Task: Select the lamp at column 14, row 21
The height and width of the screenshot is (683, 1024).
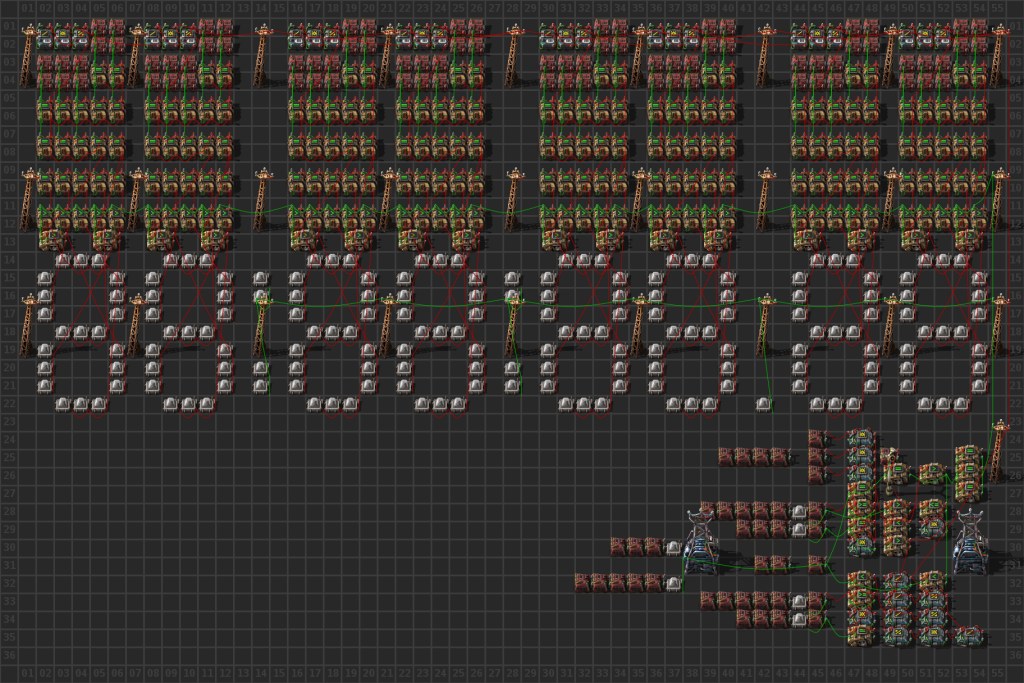Action: [x=260, y=387]
